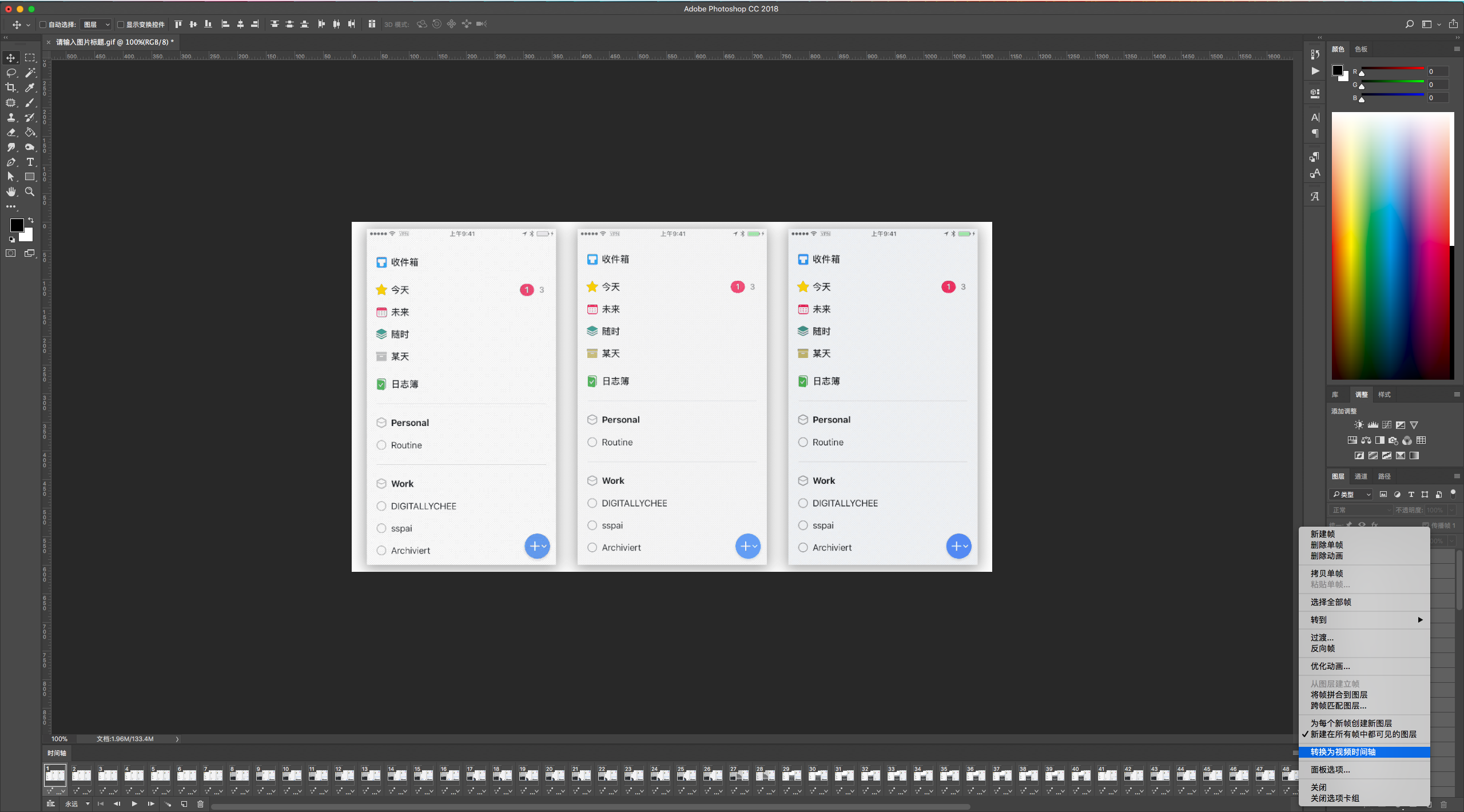Screen dimensions: 1464x812
Task: Click the foreground color swatch in toolbar
Action: tap(17, 225)
